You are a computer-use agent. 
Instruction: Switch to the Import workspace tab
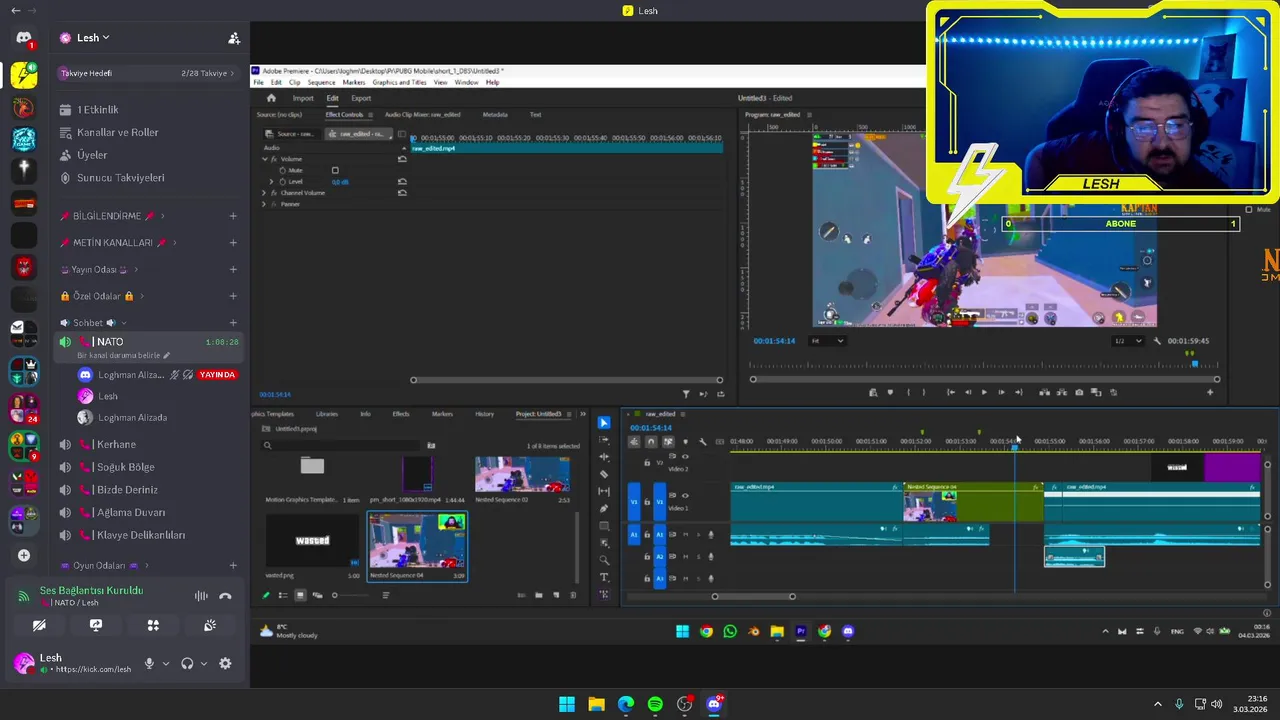click(303, 98)
